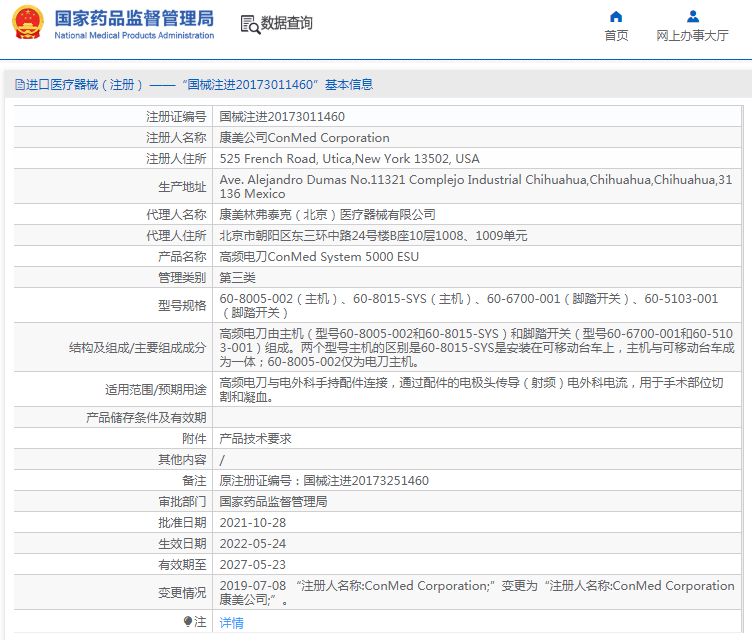This screenshot has height=640, width=752.
Task: Click 产品技术要求 in the 附件 row
Action: [255, 439]
